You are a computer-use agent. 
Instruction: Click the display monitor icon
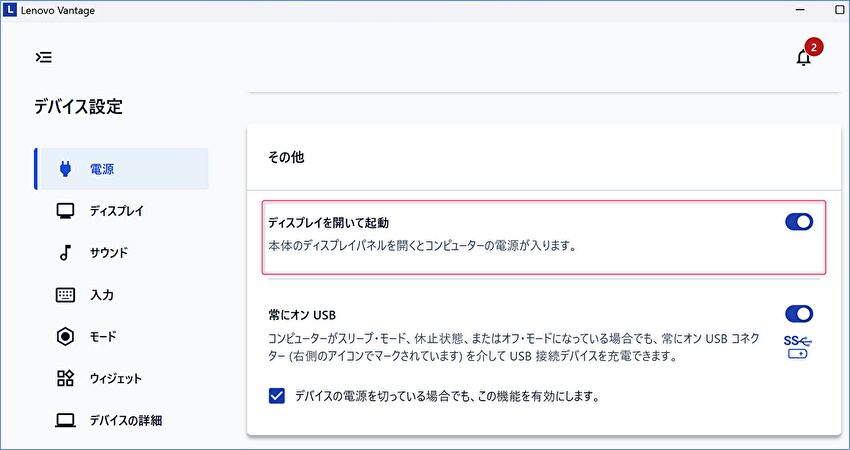point(65,211)
